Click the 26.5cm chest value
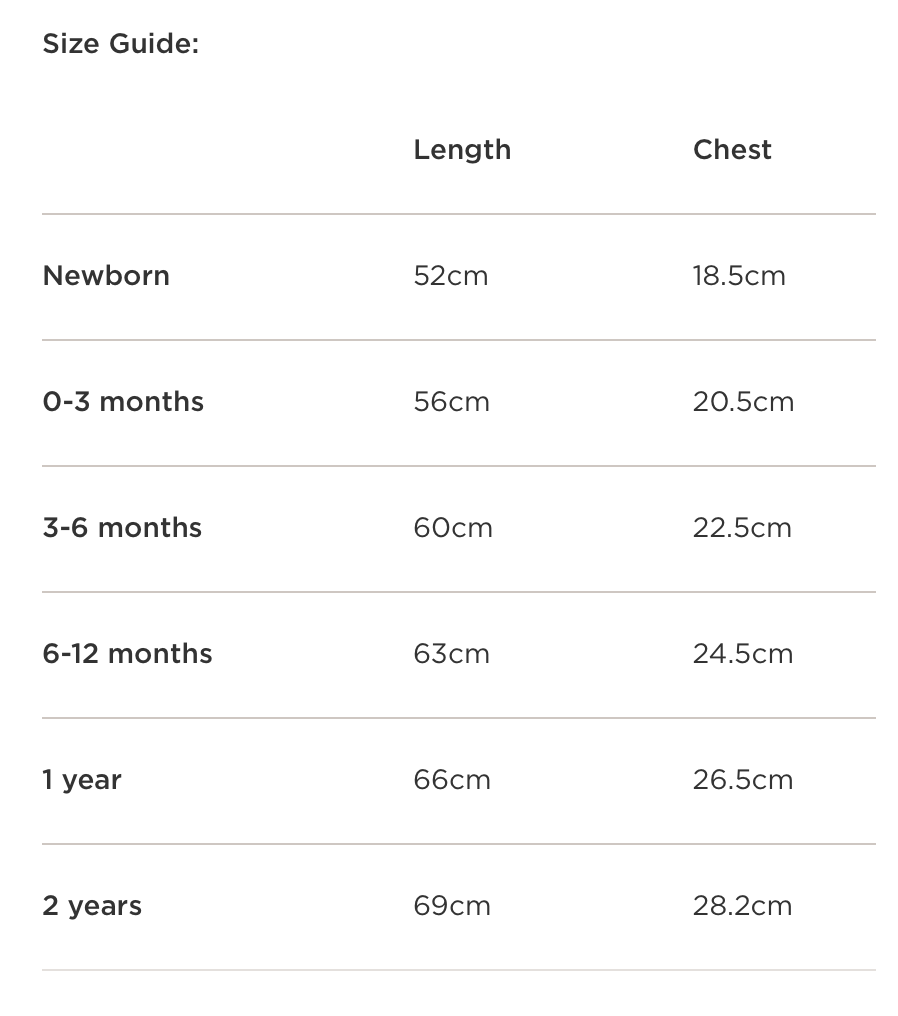 (x=743, y=780)
